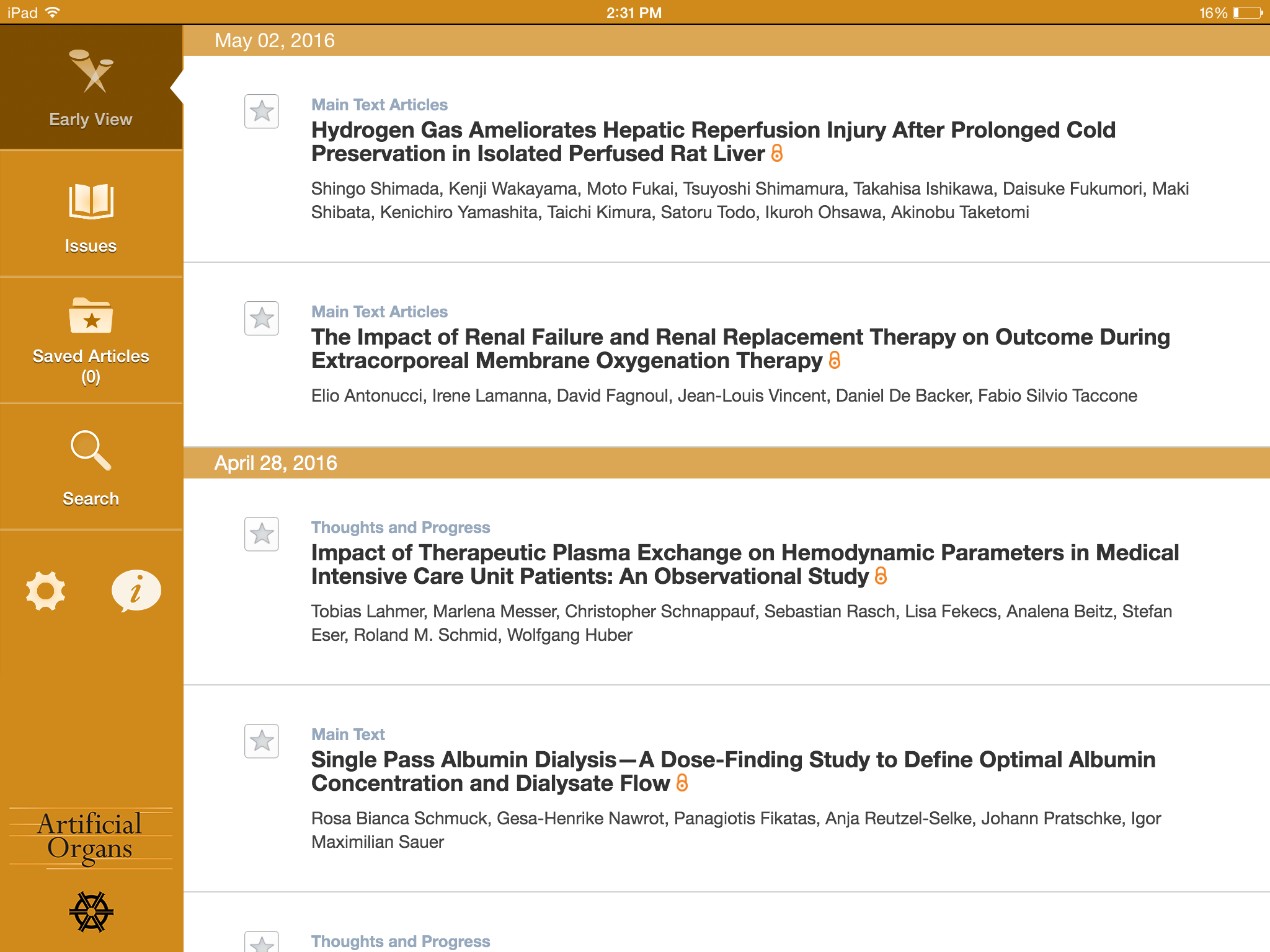Viewport: 1270px width, 952px height.
Task: Save Therapeutic Plasma Exchange article with star
Action: click(262, 534)
